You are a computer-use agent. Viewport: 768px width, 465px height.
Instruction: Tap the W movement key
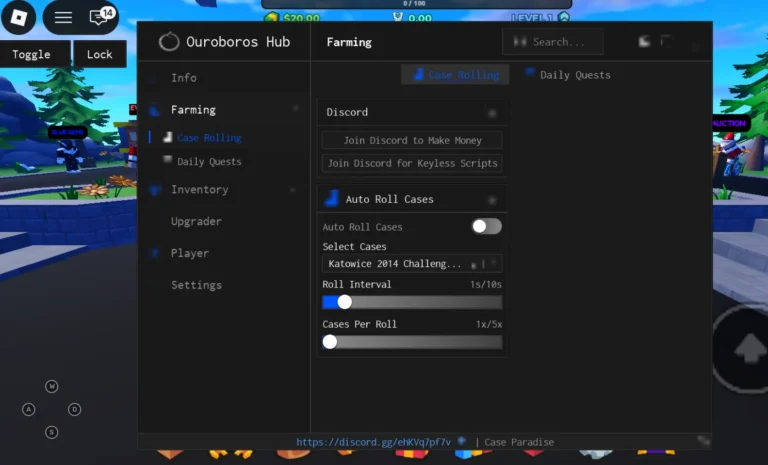point(51,387)
